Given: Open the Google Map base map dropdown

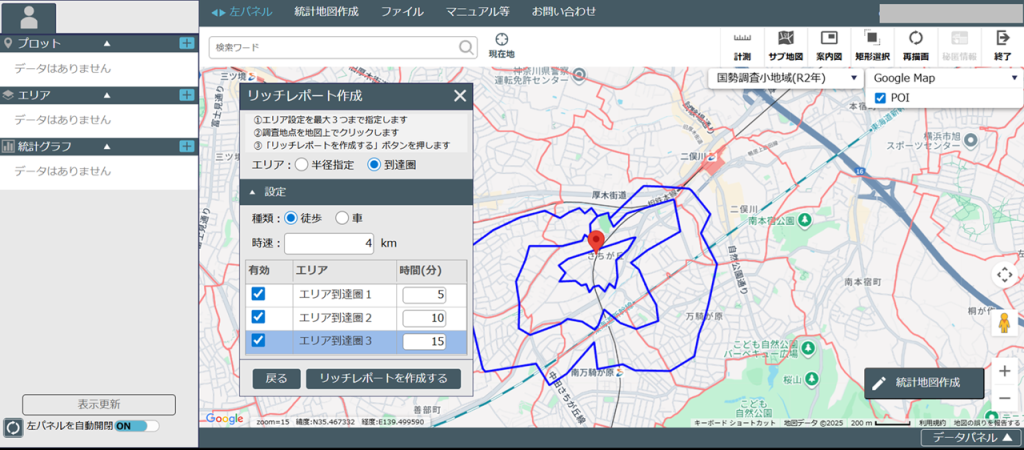Looking at the screenshot, I should click(x=944, y=78).
